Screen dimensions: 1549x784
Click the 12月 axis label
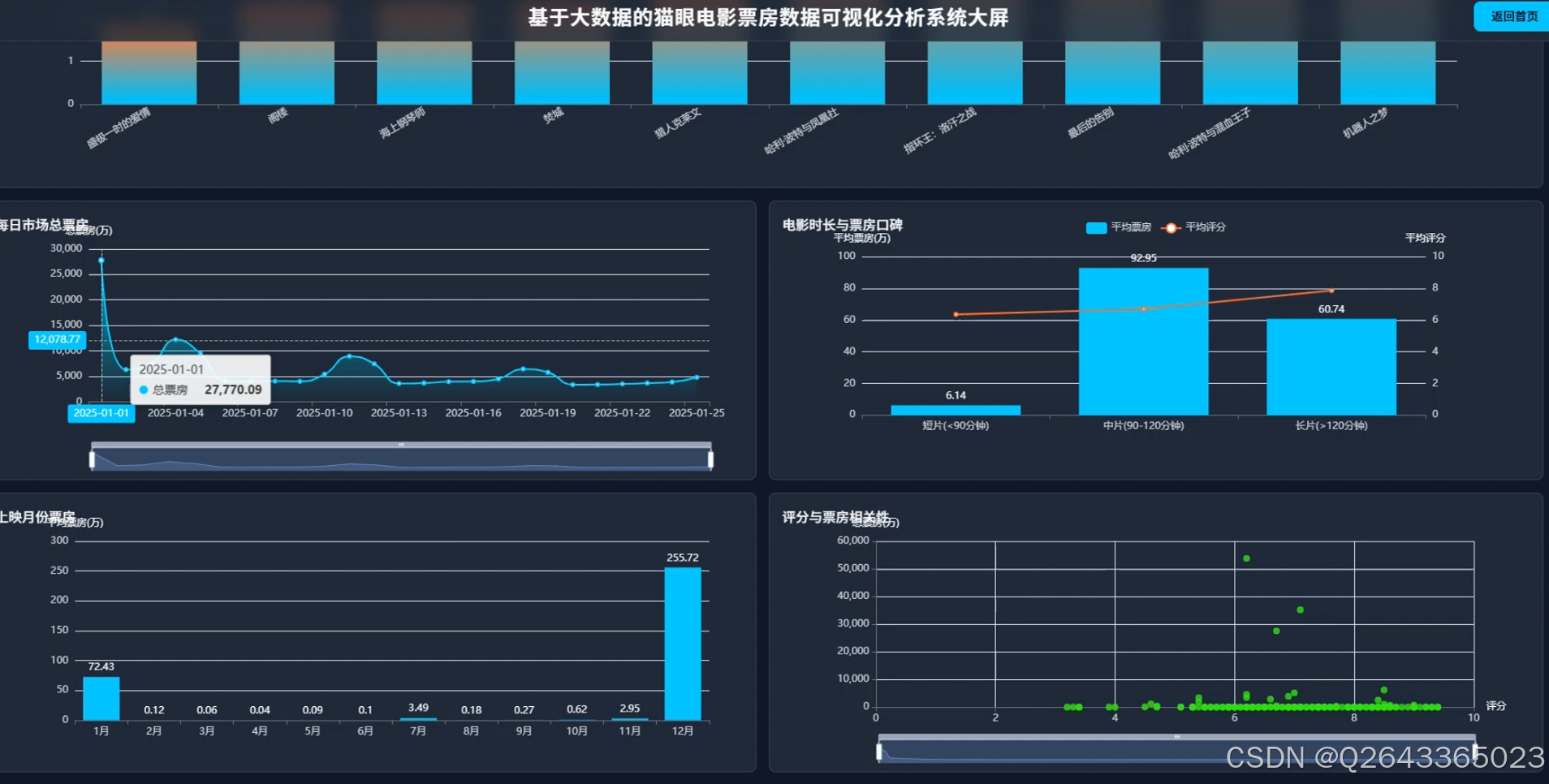point(683,731)
